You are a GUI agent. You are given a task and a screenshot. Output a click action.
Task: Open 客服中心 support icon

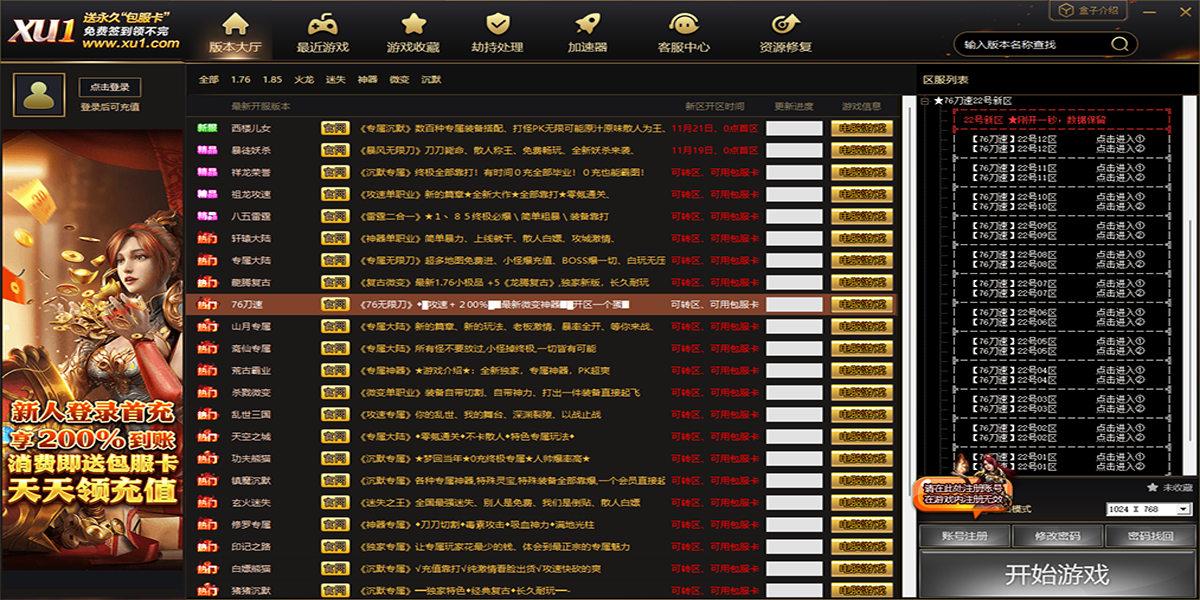tap(684, 25)
